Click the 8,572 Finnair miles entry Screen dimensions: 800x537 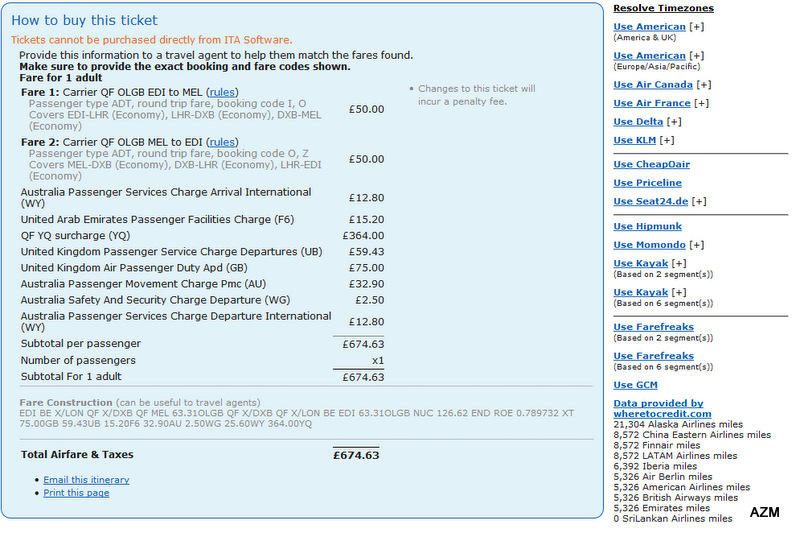[x=657, y=445]
